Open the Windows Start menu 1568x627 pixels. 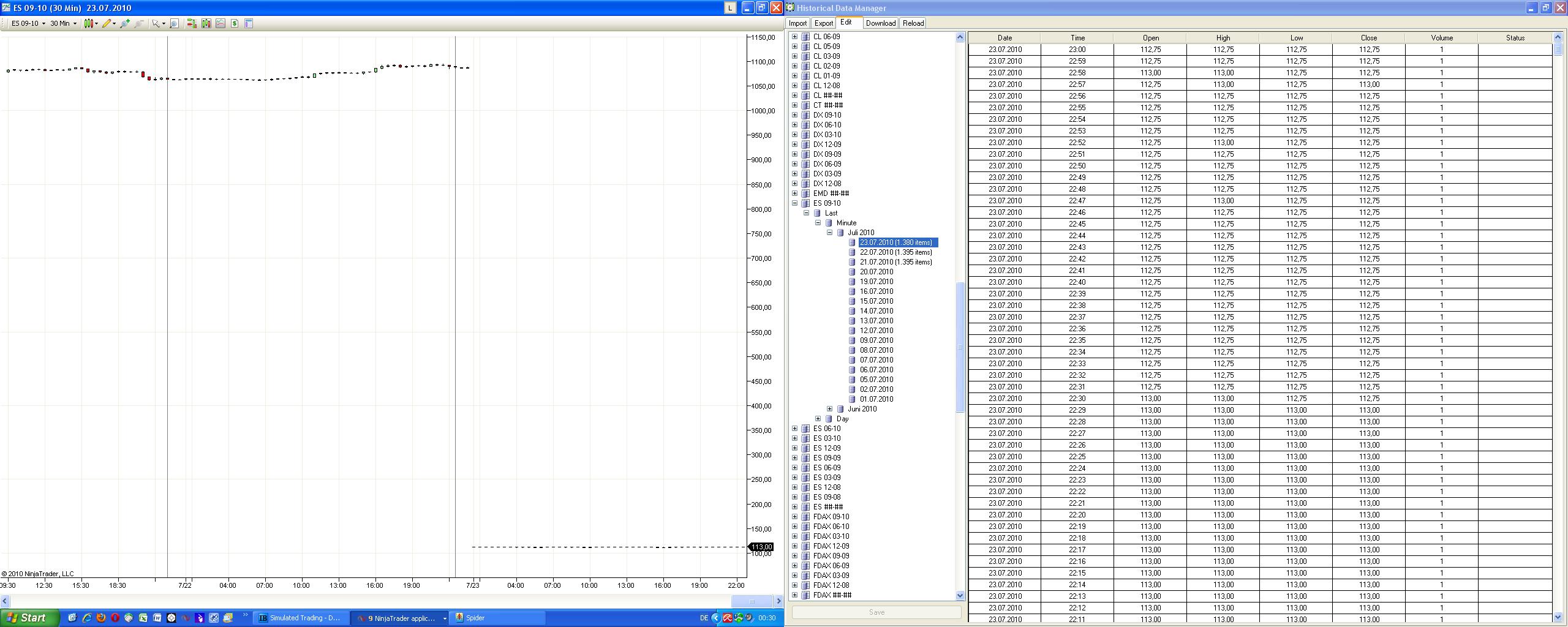pyautogui.click(x=30, y=618)
